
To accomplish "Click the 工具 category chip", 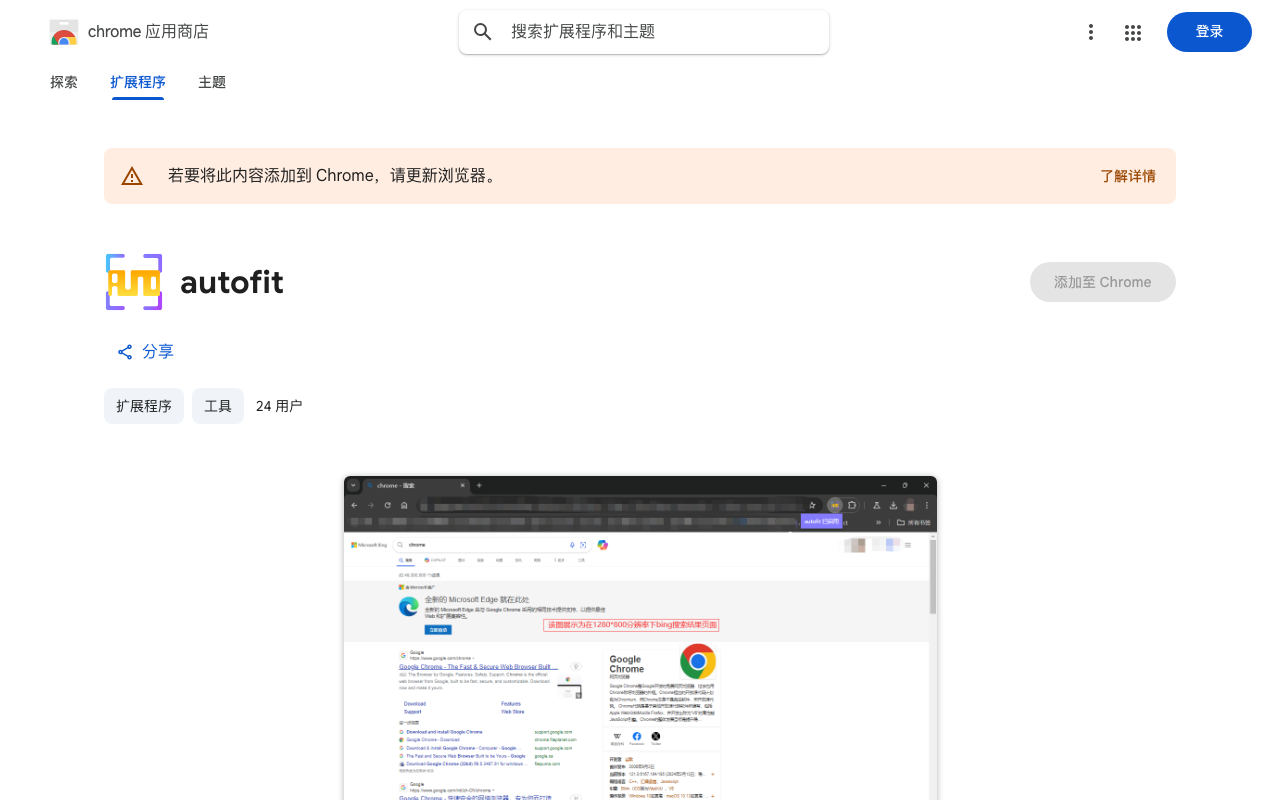I will [218, 406].
